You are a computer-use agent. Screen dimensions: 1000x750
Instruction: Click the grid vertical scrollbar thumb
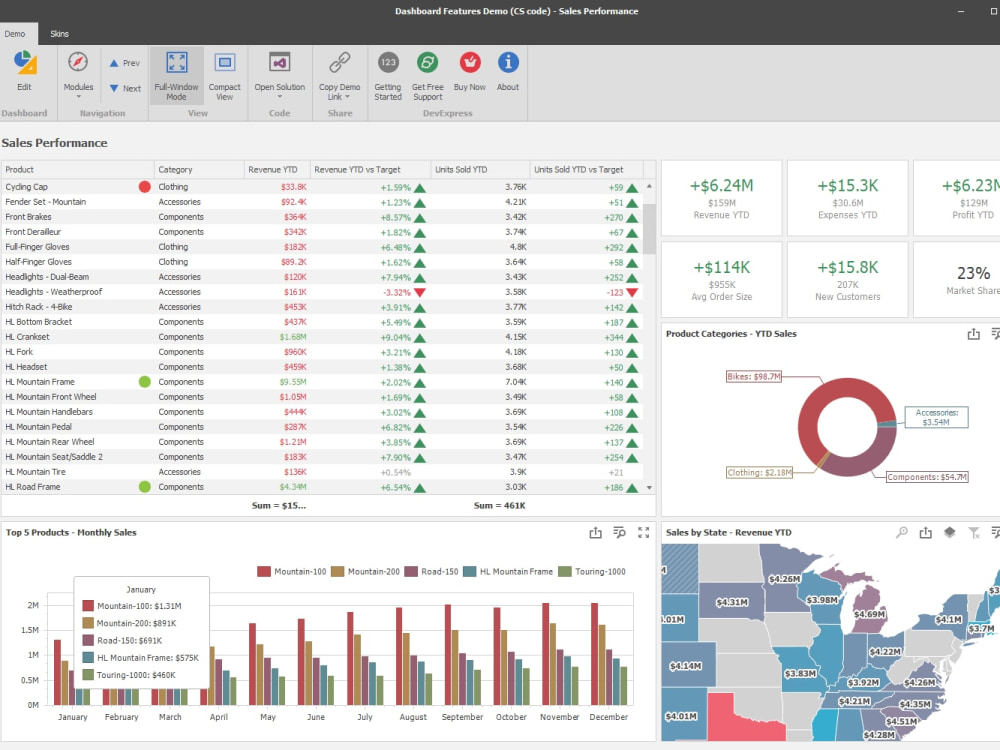[649, 229]
